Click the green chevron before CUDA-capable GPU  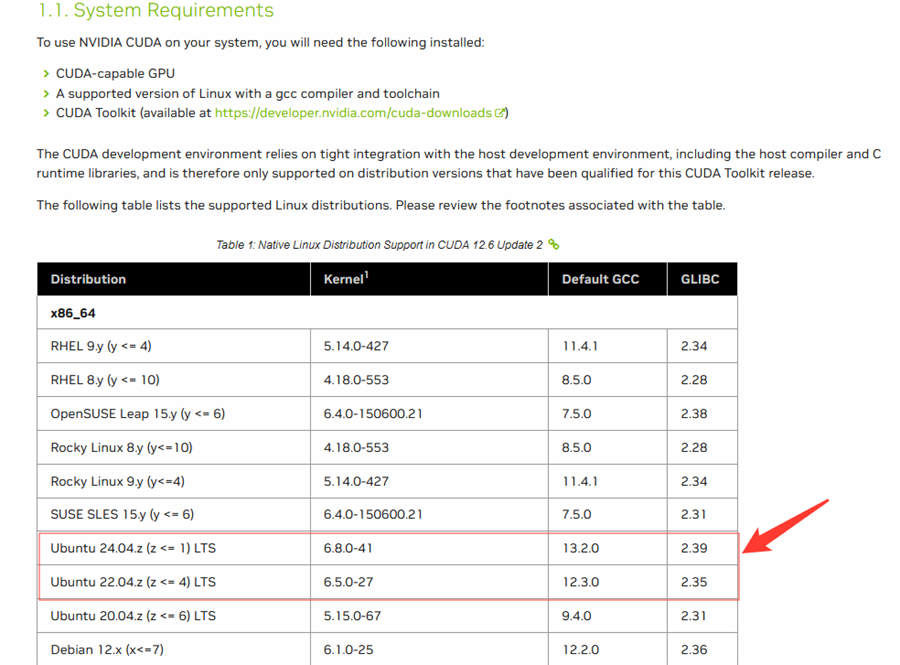(x=46, y=74)
